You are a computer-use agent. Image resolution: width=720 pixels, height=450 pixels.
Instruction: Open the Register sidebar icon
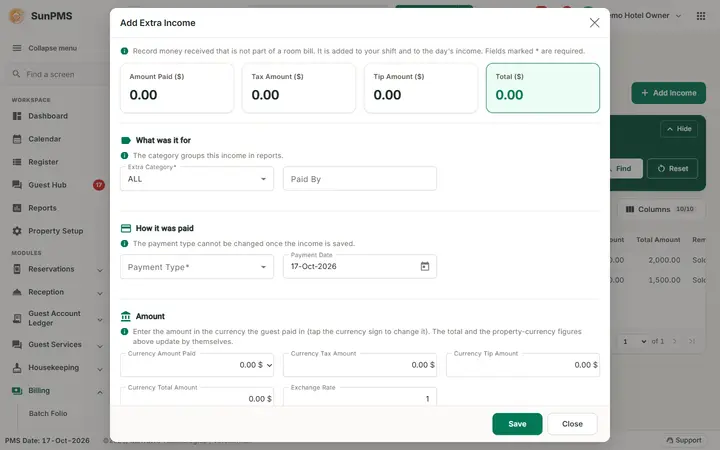17,162
